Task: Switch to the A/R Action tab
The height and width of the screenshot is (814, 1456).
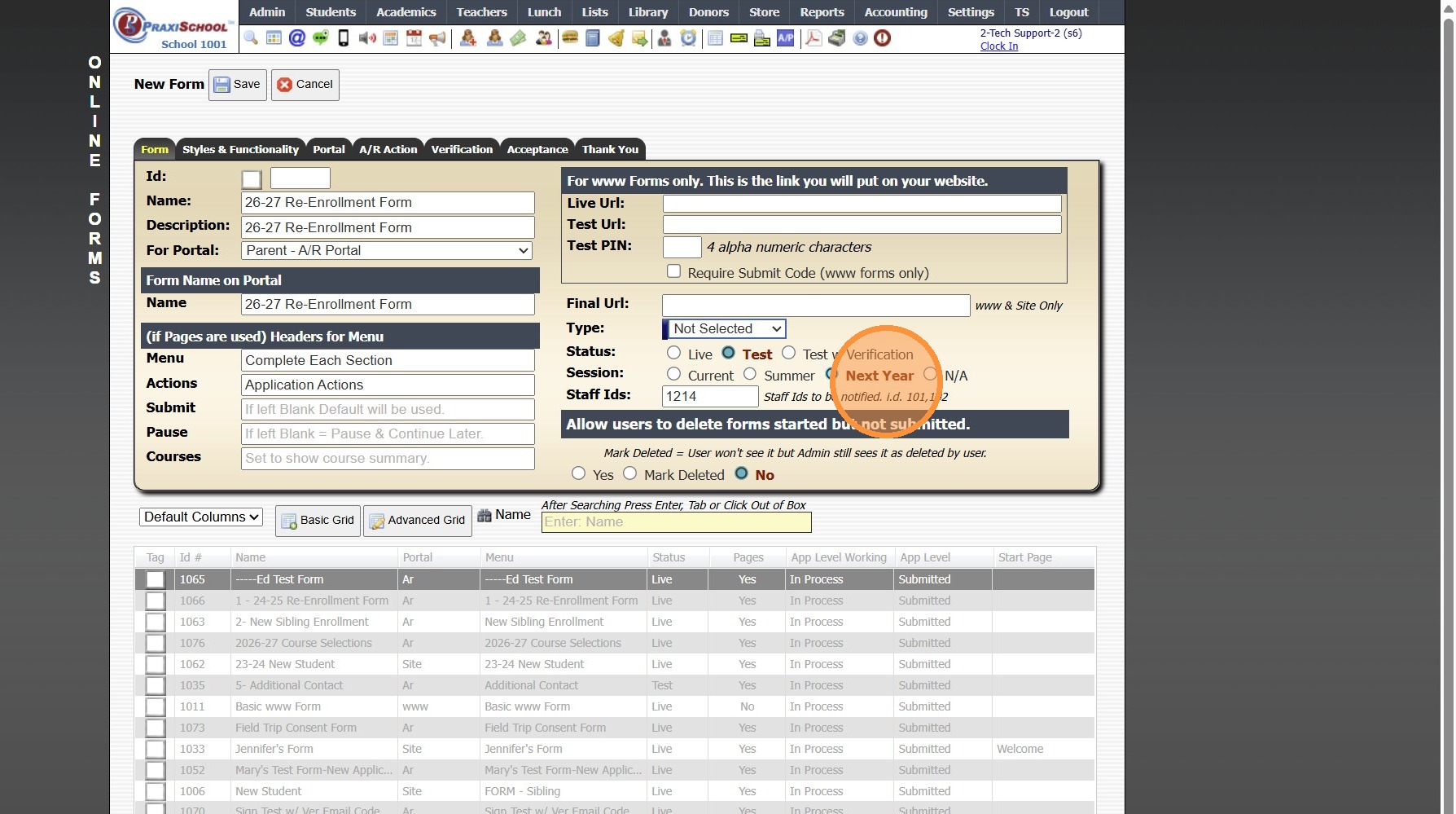Action: [x=388, y=149]
